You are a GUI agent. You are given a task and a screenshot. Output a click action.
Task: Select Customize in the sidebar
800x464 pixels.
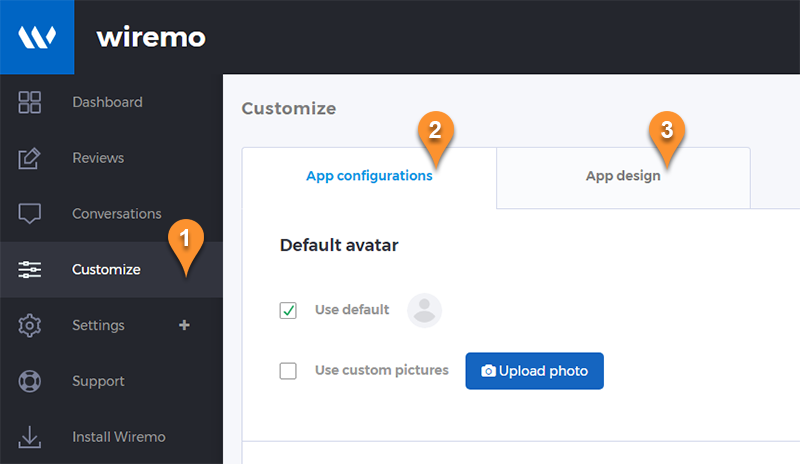(111, 270)
